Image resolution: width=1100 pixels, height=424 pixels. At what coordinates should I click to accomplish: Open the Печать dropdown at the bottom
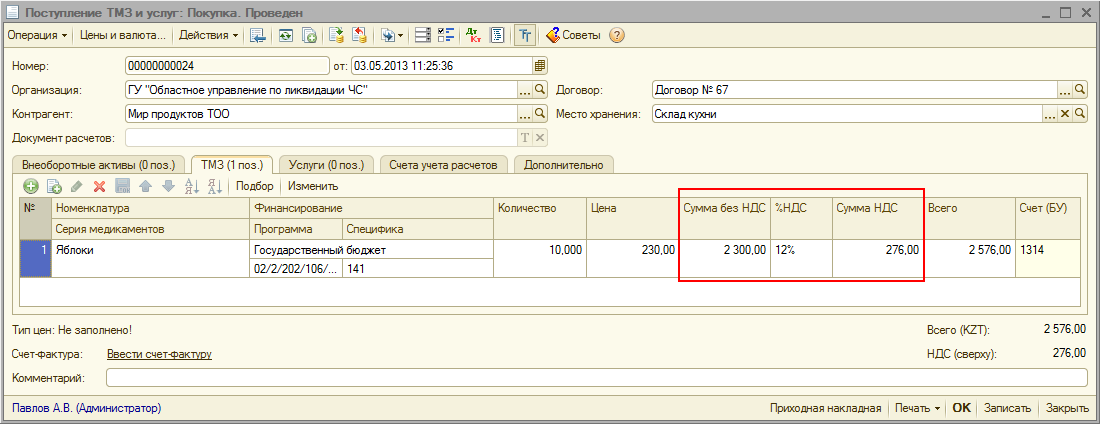pos(917,408)
